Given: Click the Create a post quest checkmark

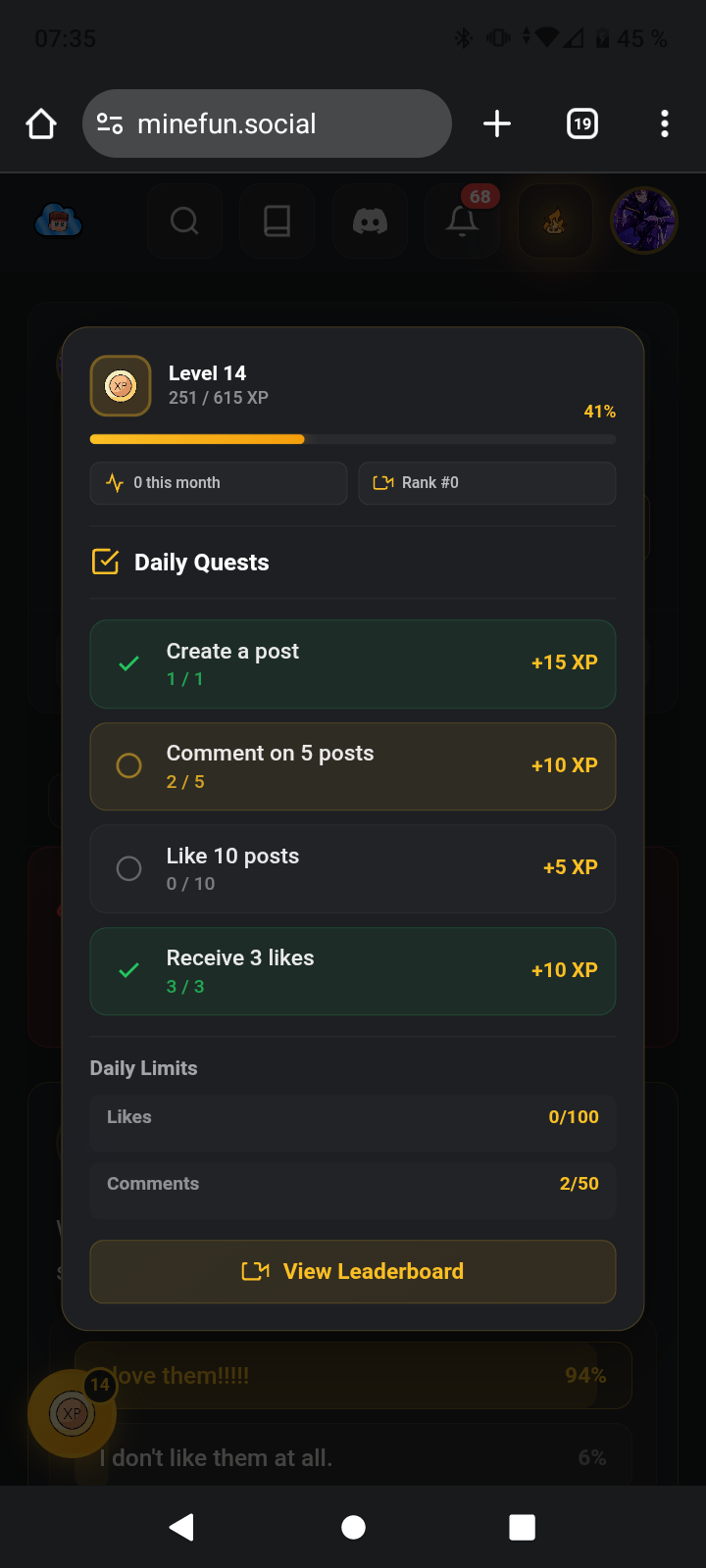Looking at the screenshot, I should pyautogui.click(x=128, y=663).
